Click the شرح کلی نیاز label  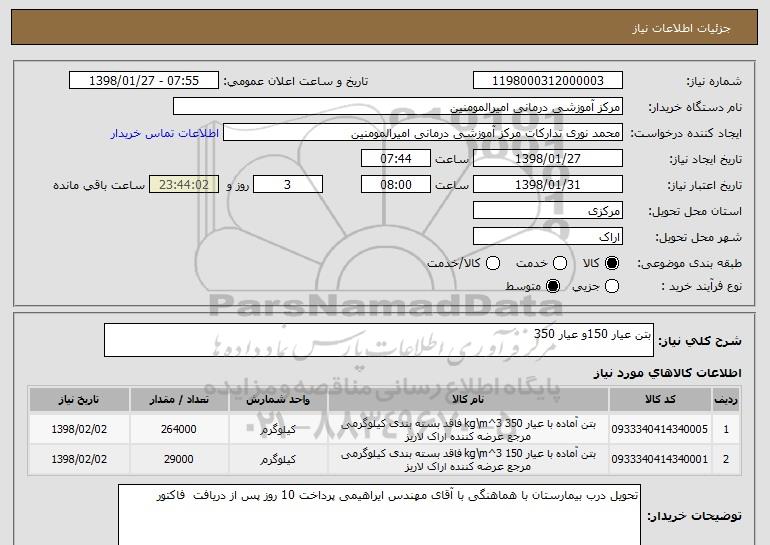tap(700, 340)
